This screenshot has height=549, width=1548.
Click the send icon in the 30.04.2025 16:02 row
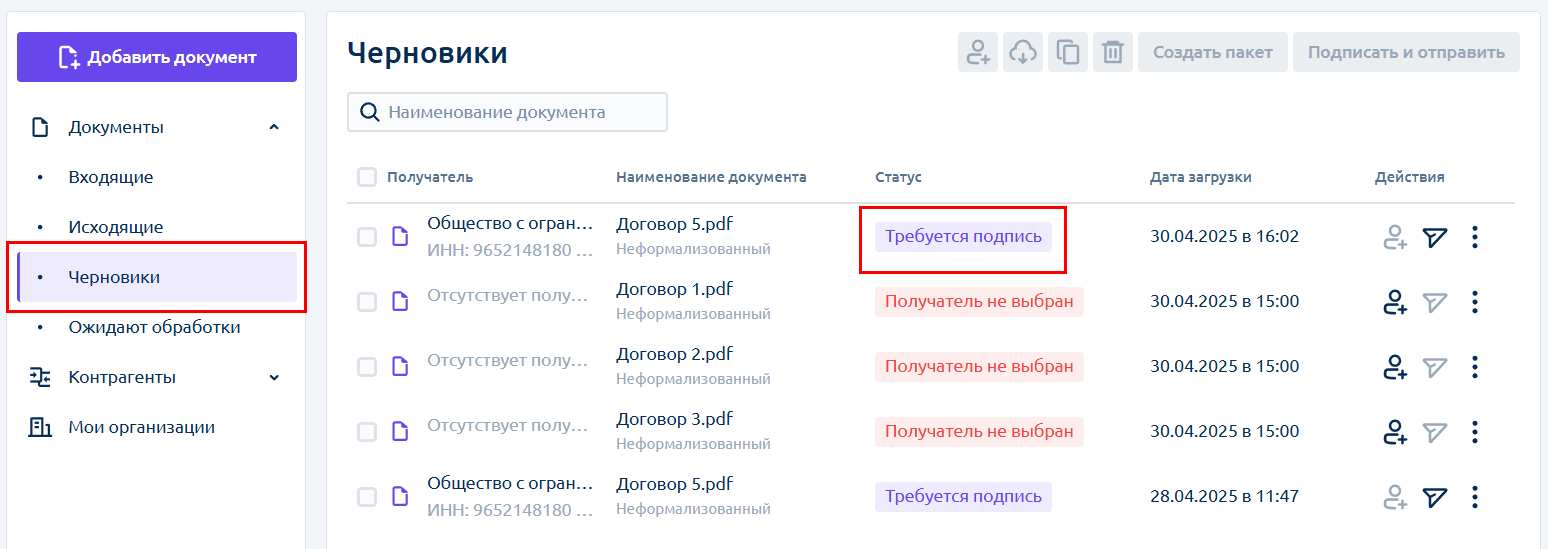pyautogui.click(x=1435, y=237)
